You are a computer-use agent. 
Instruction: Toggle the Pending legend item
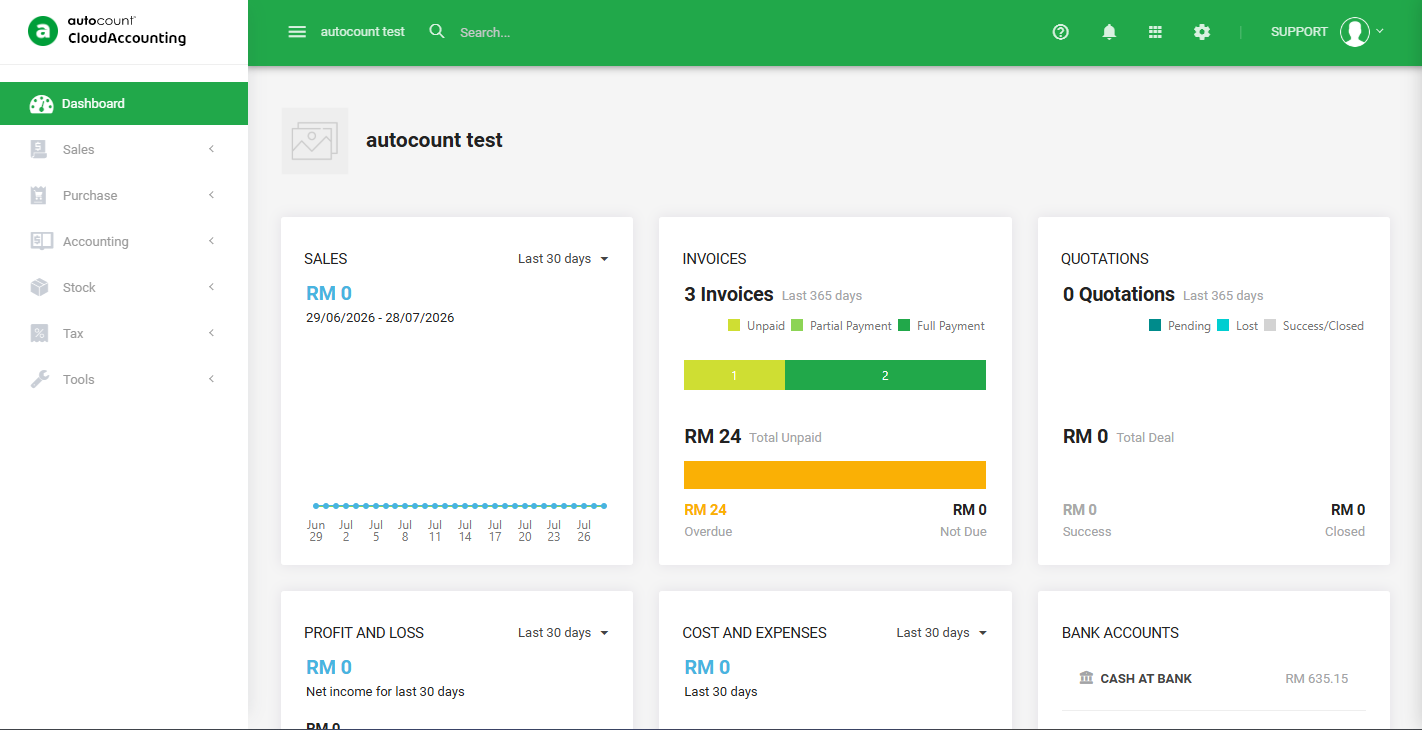click(1180, 326)
